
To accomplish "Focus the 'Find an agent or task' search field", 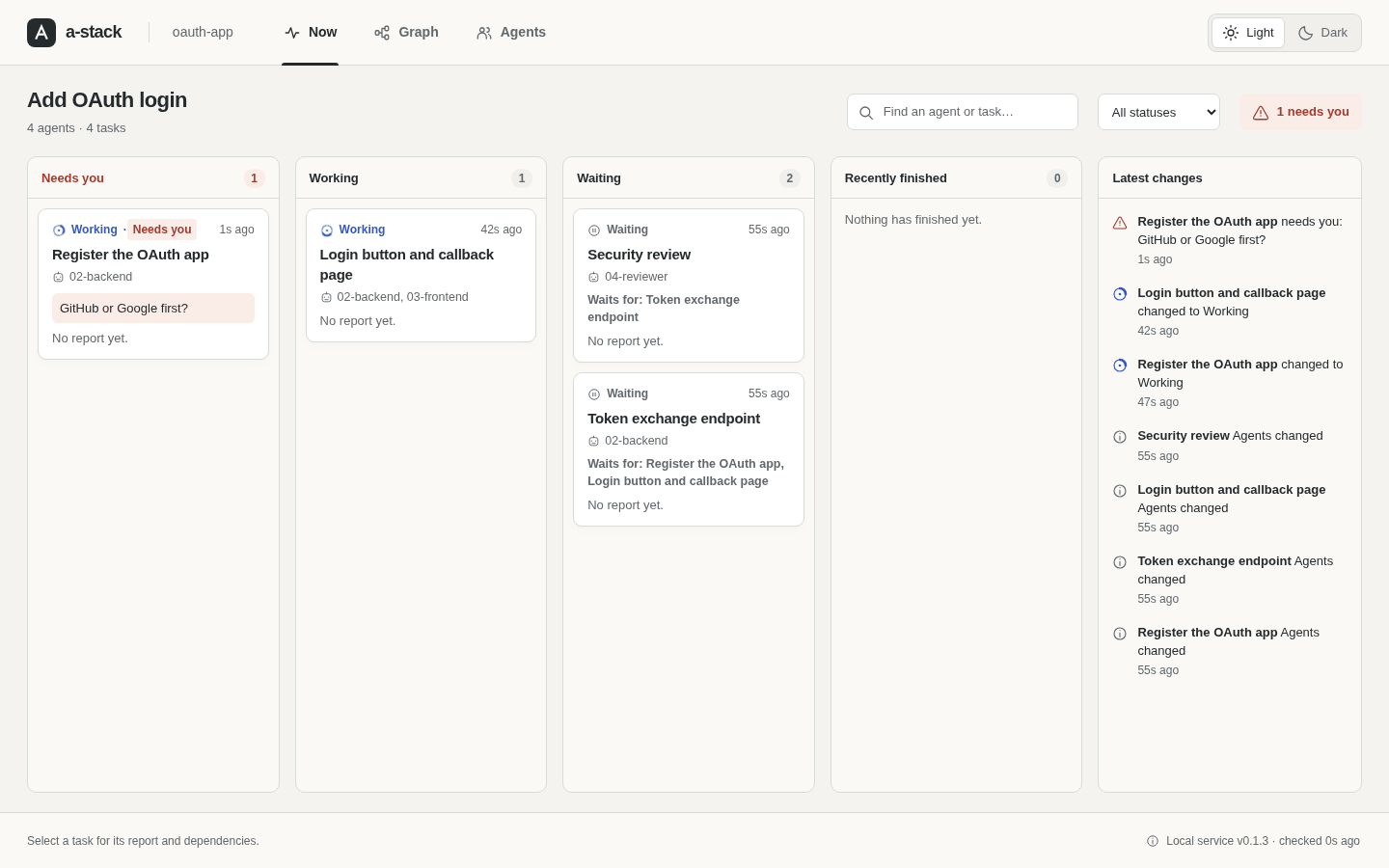I will (x=963, y=112).
